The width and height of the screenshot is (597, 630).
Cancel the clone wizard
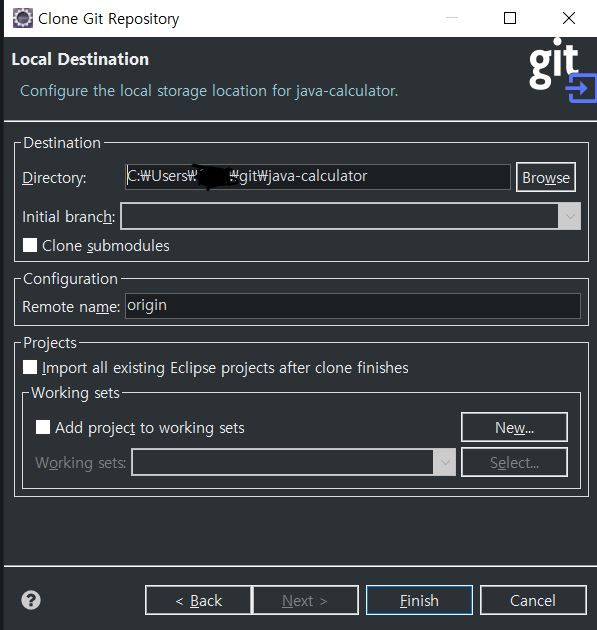pyautogui.click(x=533, y=600)
